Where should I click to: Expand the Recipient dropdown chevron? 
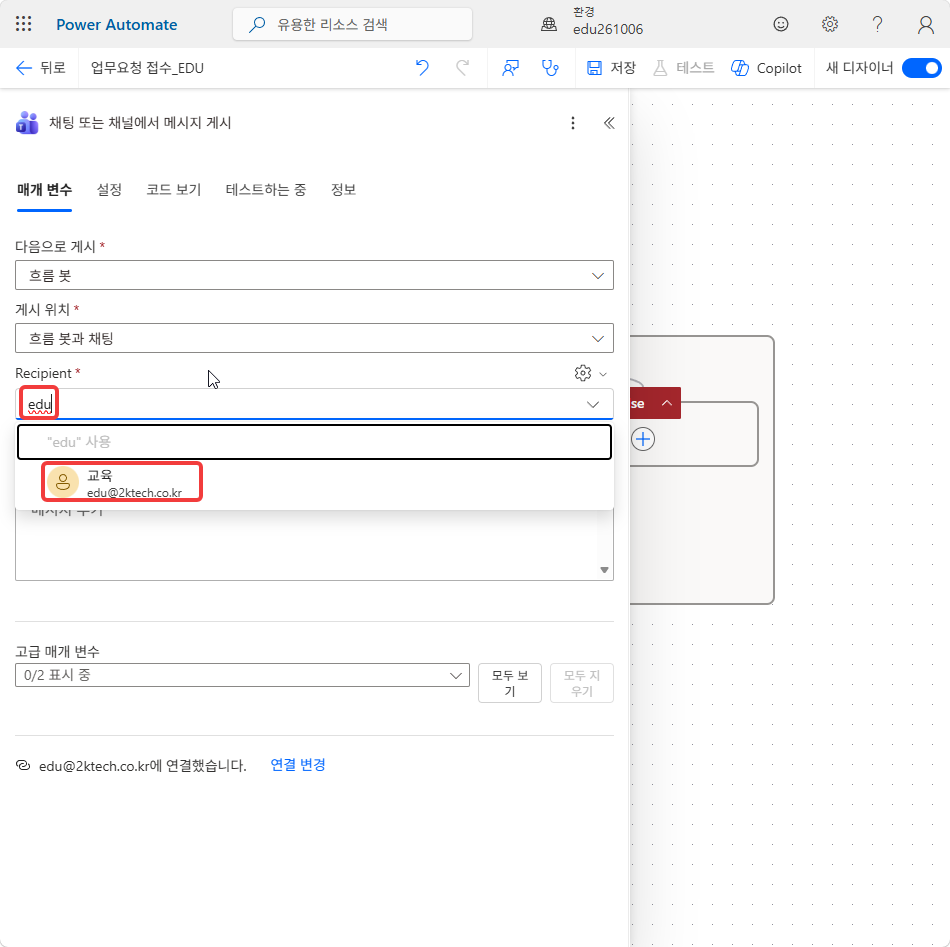pyautogui.click(x=593, y=404)
